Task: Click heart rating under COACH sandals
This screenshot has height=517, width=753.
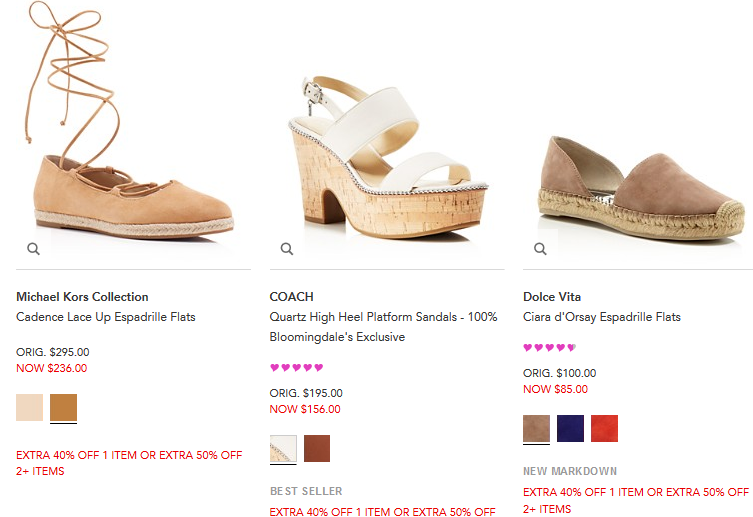Action: pos(296,368)
